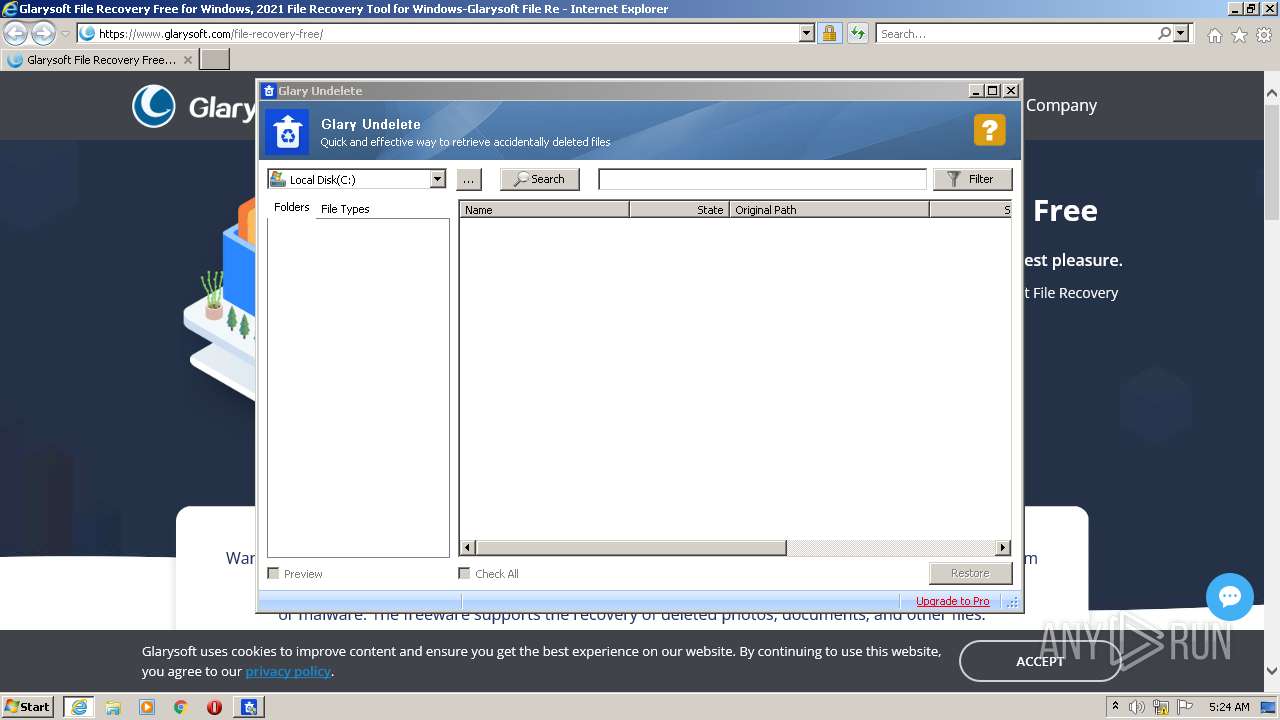Click the Internet Explorer back arrow
1280x720 pixels.
point(16,33)
